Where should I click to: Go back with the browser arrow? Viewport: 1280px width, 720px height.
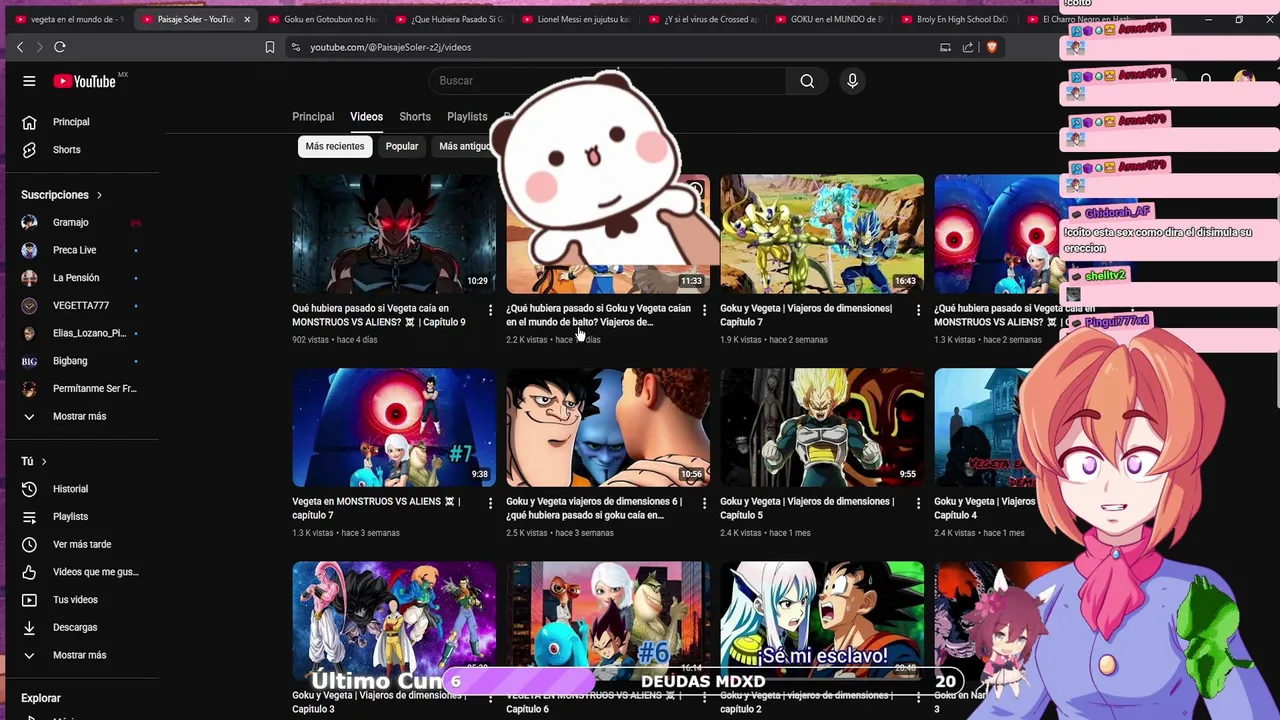[20, 47]
